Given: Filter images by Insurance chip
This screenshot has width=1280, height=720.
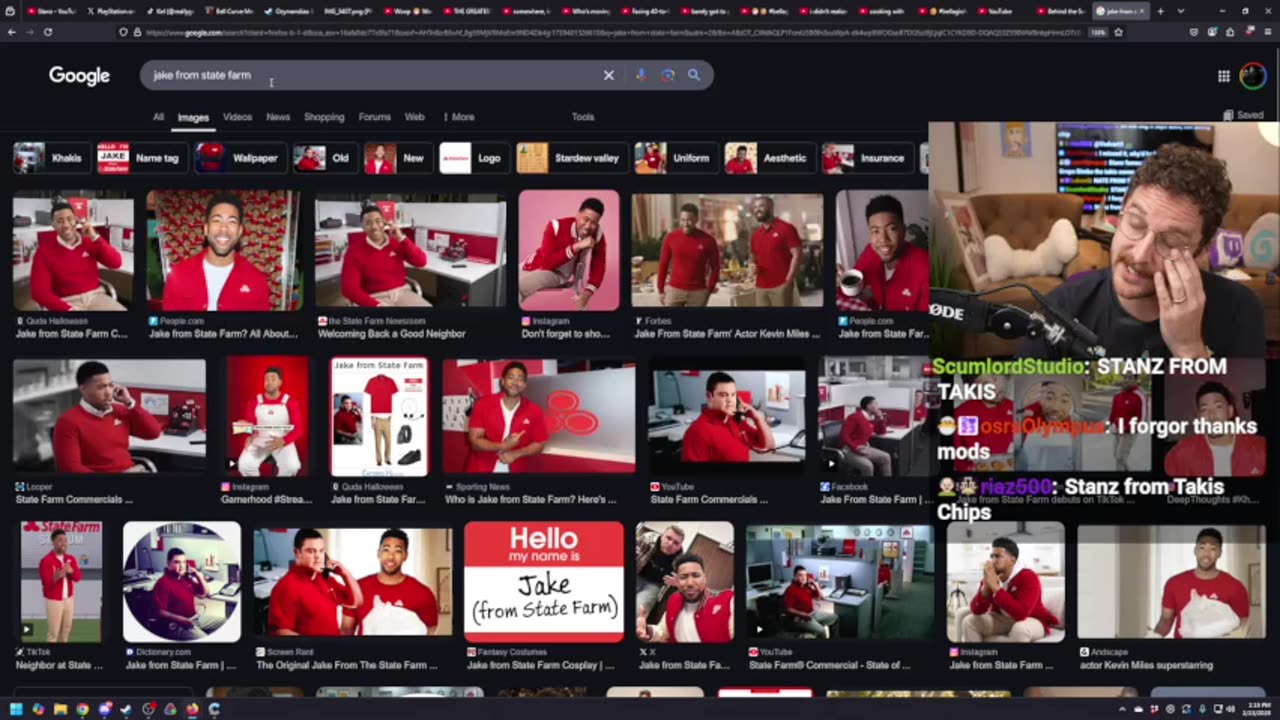Looking at the screenshot, I should [x=866, y=158].
